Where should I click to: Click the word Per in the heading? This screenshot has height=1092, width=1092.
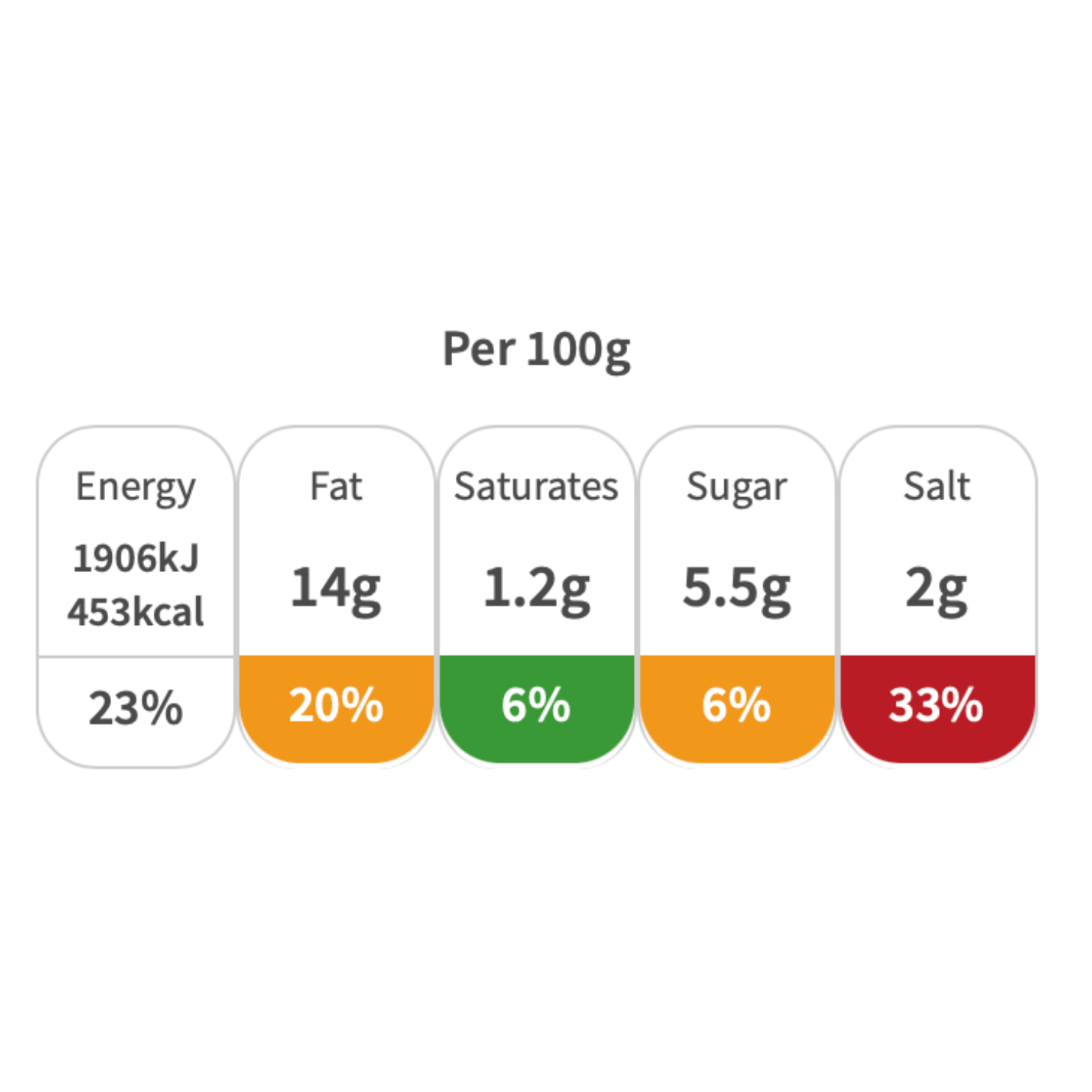(x=478, y=349)
